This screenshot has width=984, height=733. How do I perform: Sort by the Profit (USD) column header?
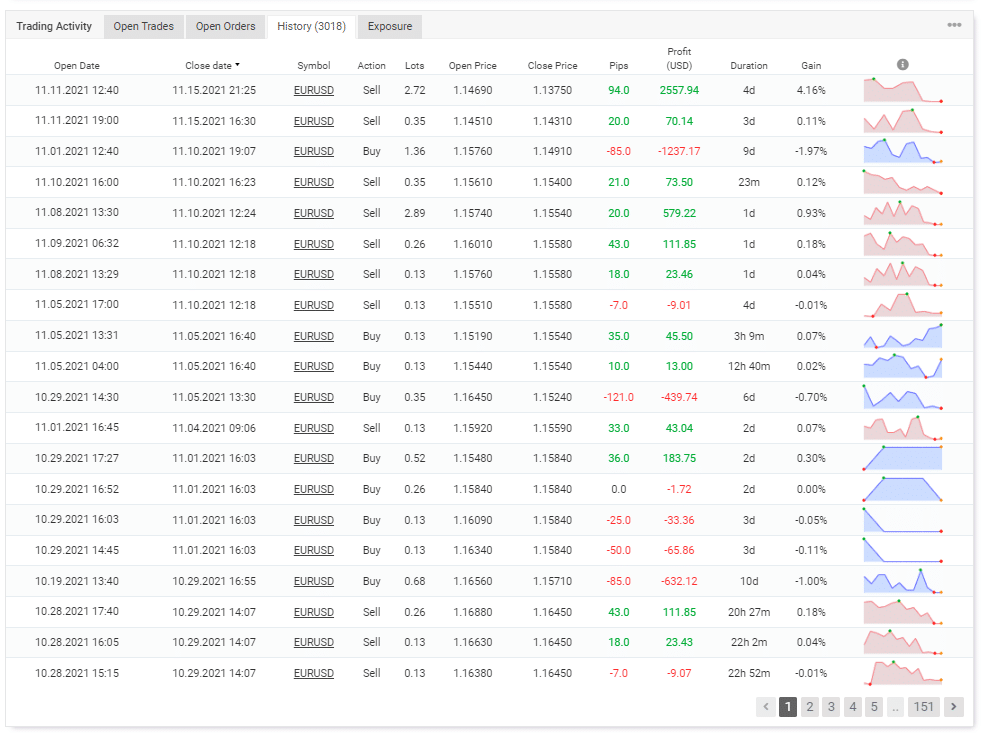click(x=677, y=58)
